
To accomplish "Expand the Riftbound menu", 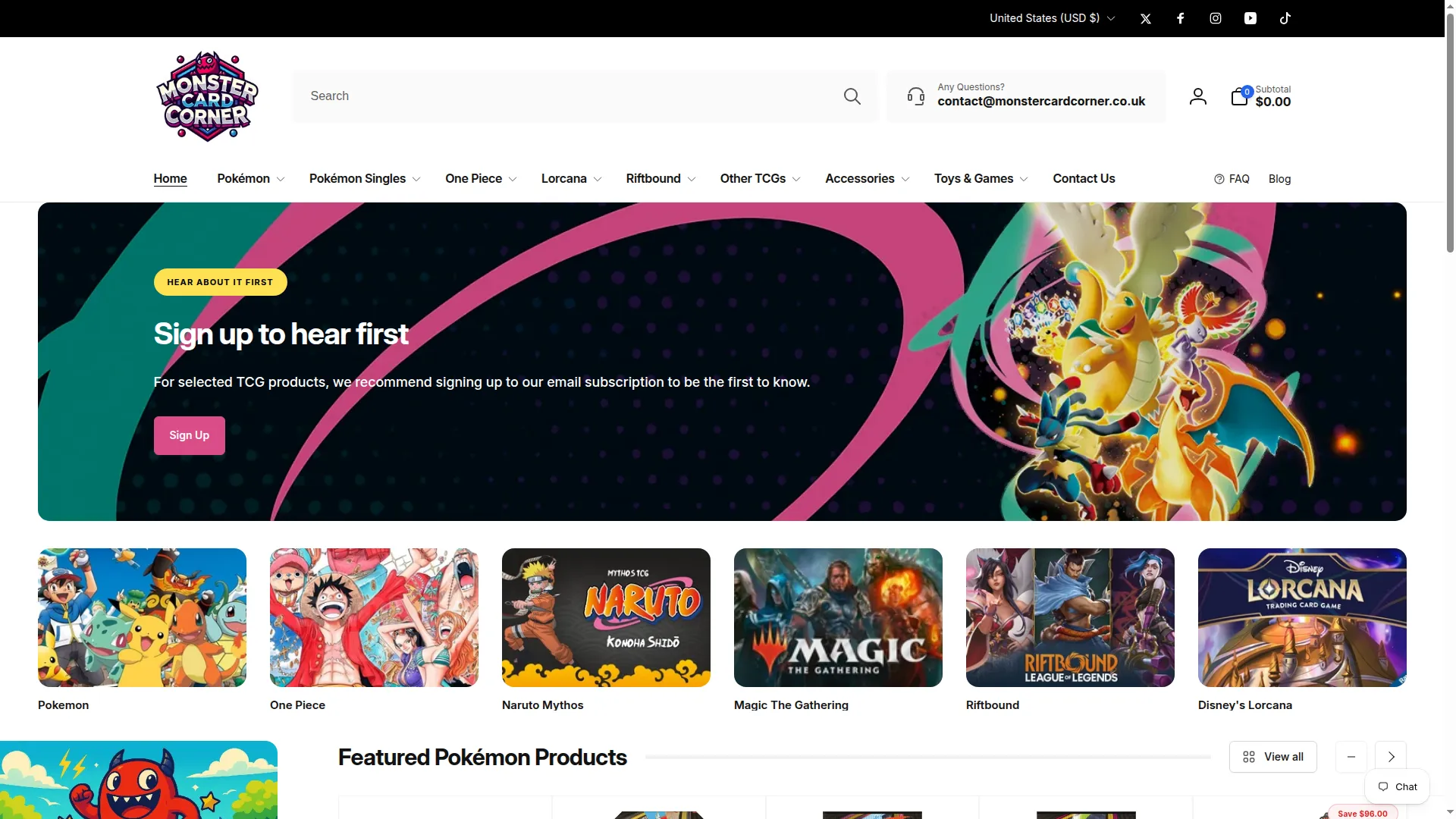I will (661, 179).
